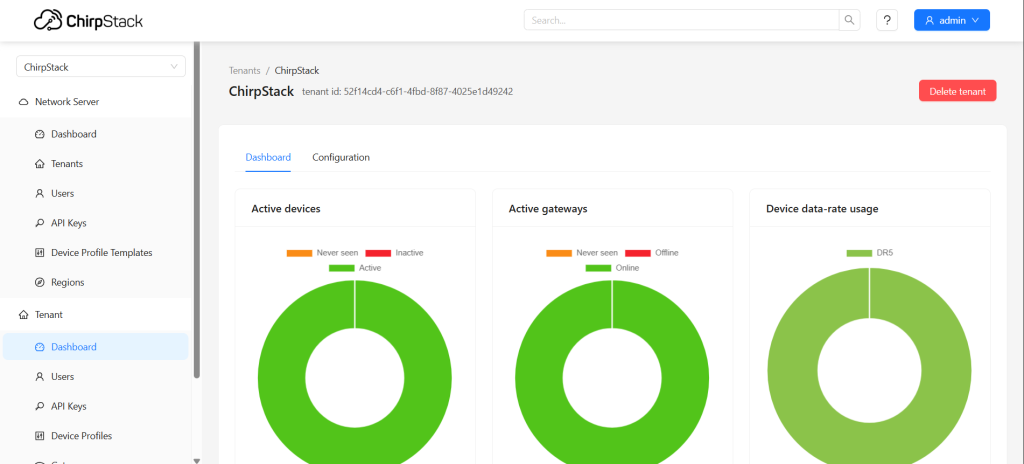
Task: Click into the Search input field
Action: [x=680, y=20]
